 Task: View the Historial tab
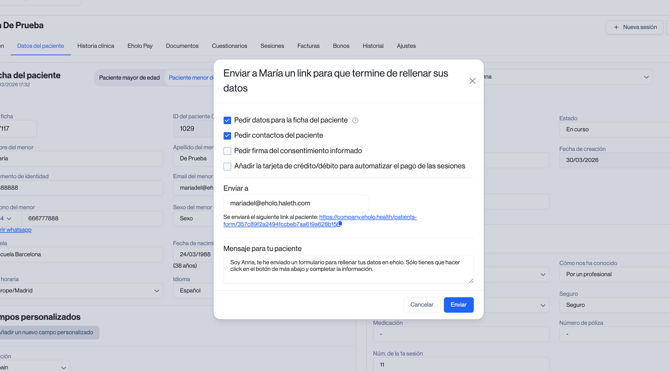pos(373,46)
